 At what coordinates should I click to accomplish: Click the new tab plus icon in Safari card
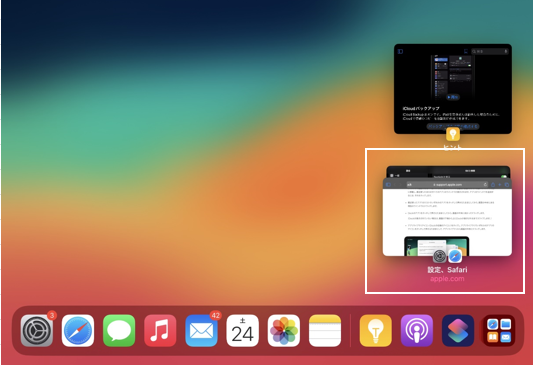(x=500, y=185)
